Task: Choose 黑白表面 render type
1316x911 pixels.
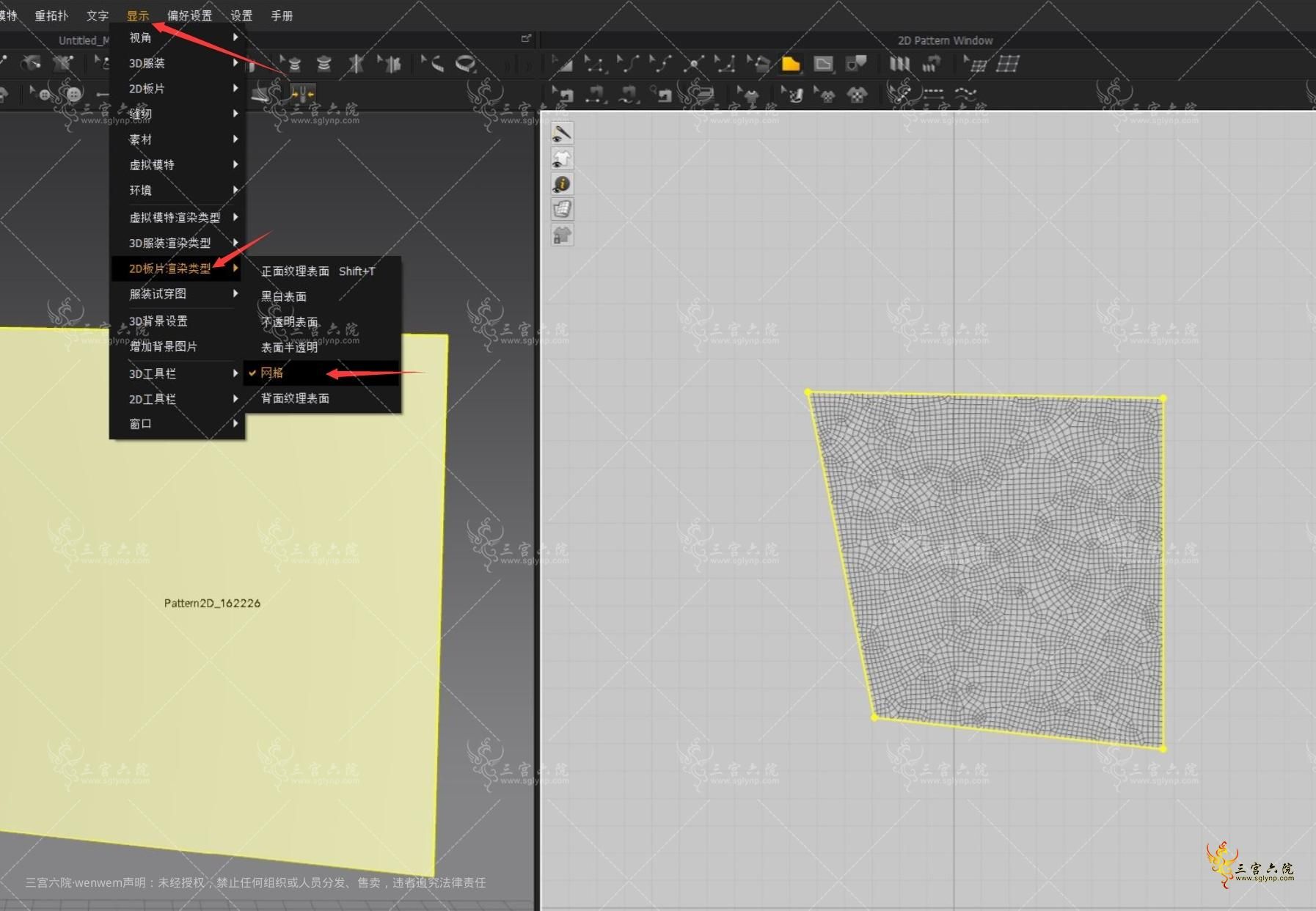Action: tap(323, 296)
